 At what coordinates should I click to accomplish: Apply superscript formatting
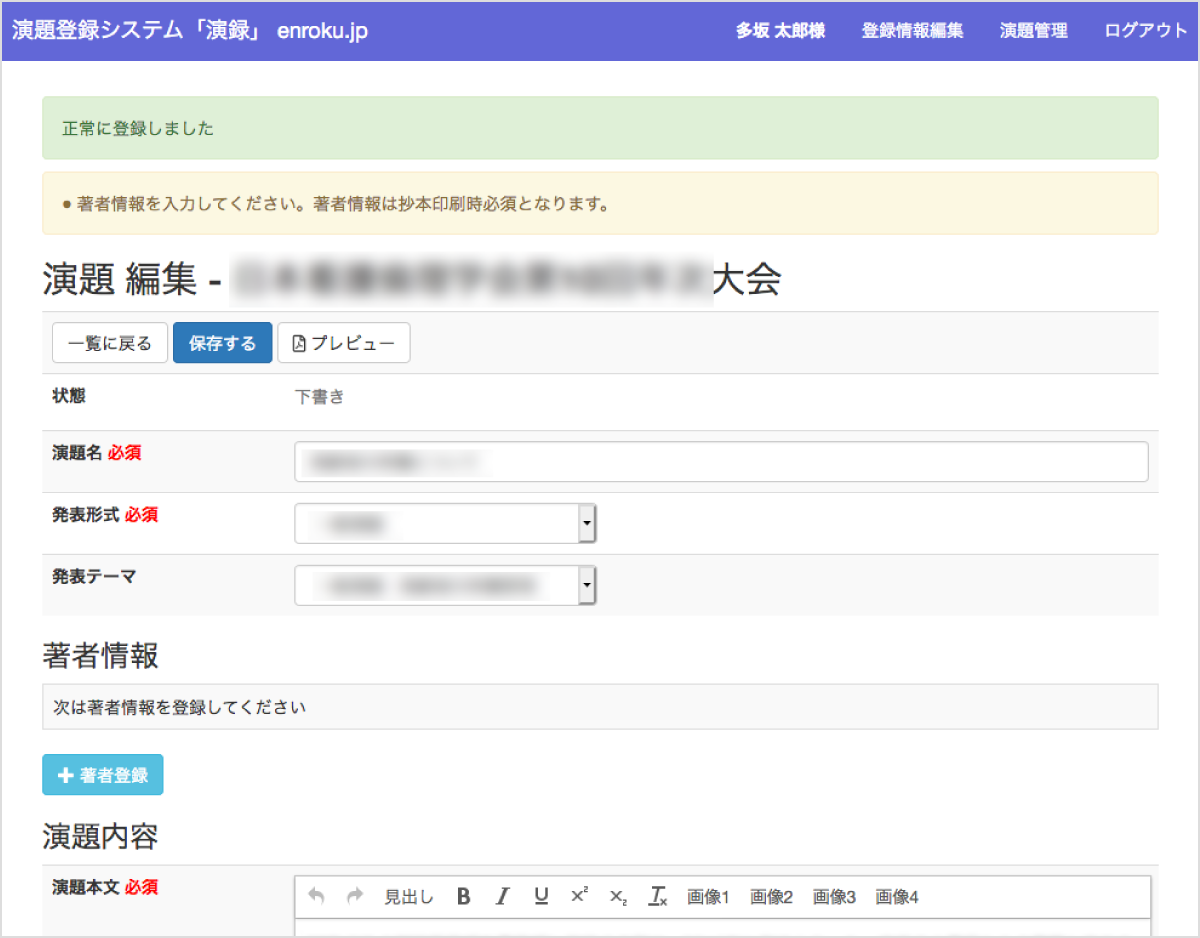pos(579,897)
